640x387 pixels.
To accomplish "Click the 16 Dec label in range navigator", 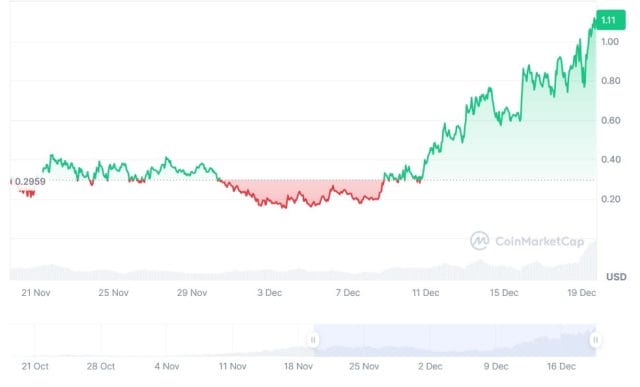I will tap(562, 366).
